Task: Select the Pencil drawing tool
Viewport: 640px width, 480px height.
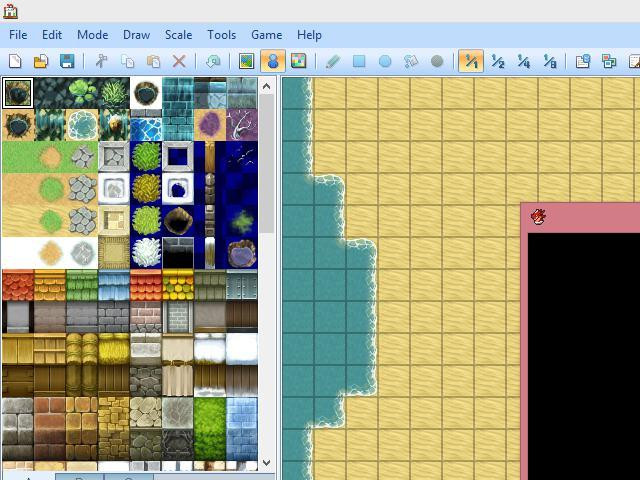Action: click(x=333, y=61)
